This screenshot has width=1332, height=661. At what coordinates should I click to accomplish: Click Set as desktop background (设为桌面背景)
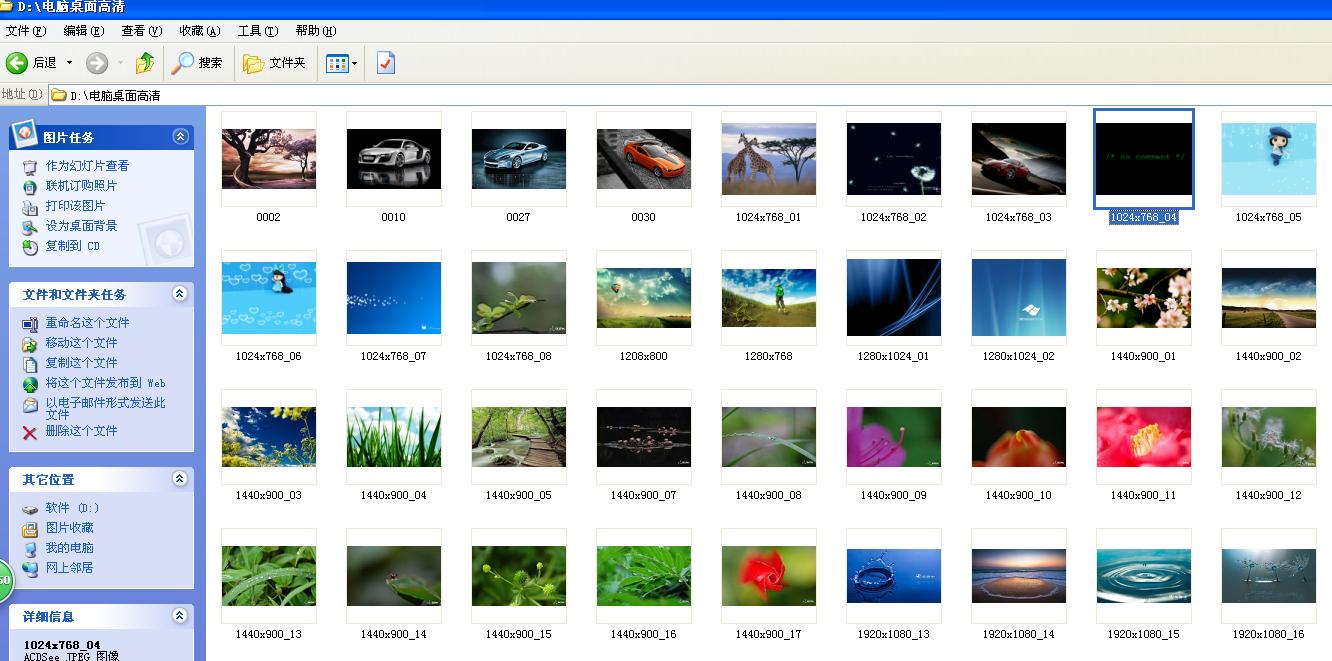pos(81,226)
